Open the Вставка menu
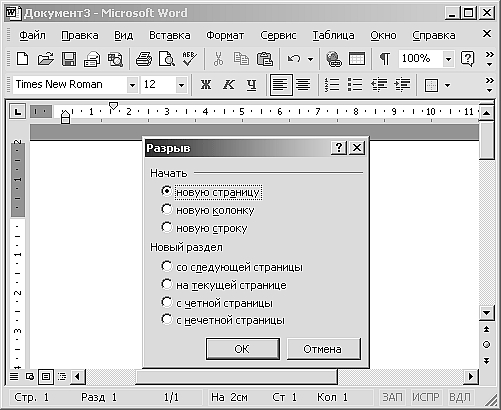 click(x=170, y=35)
